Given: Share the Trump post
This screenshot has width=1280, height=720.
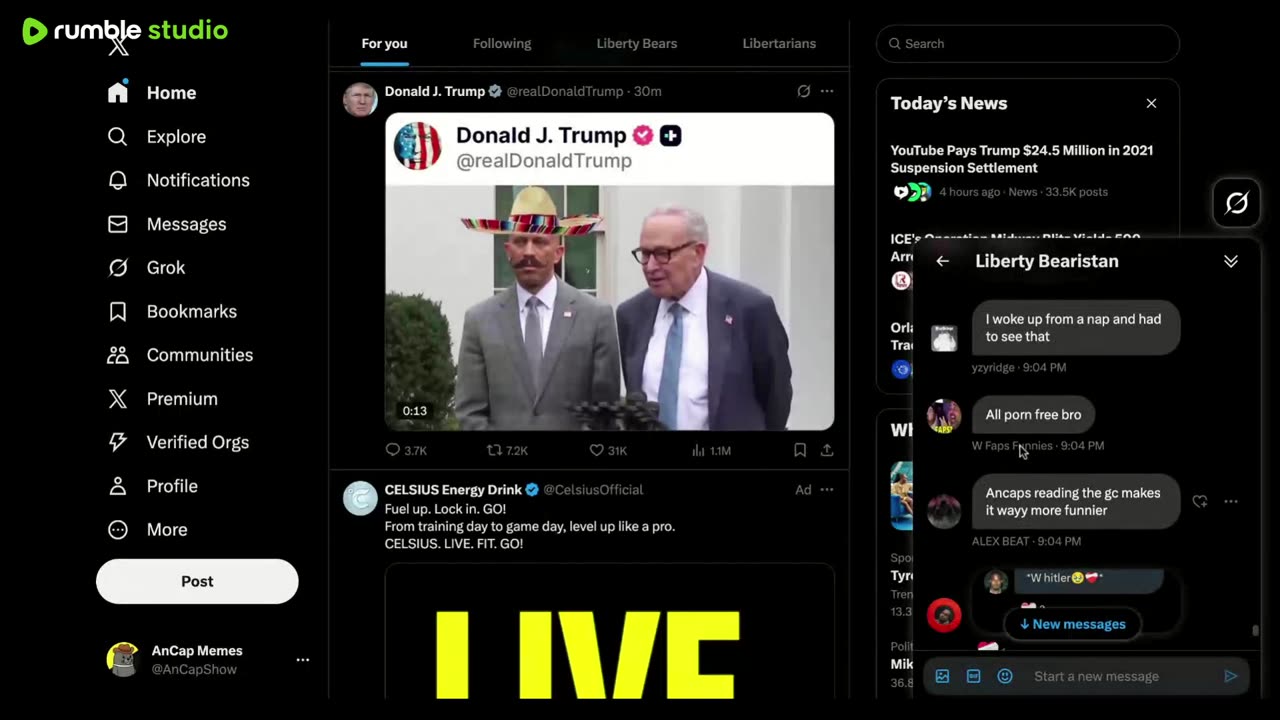Looking at the screenshot, I should click(x=827, y=451).
